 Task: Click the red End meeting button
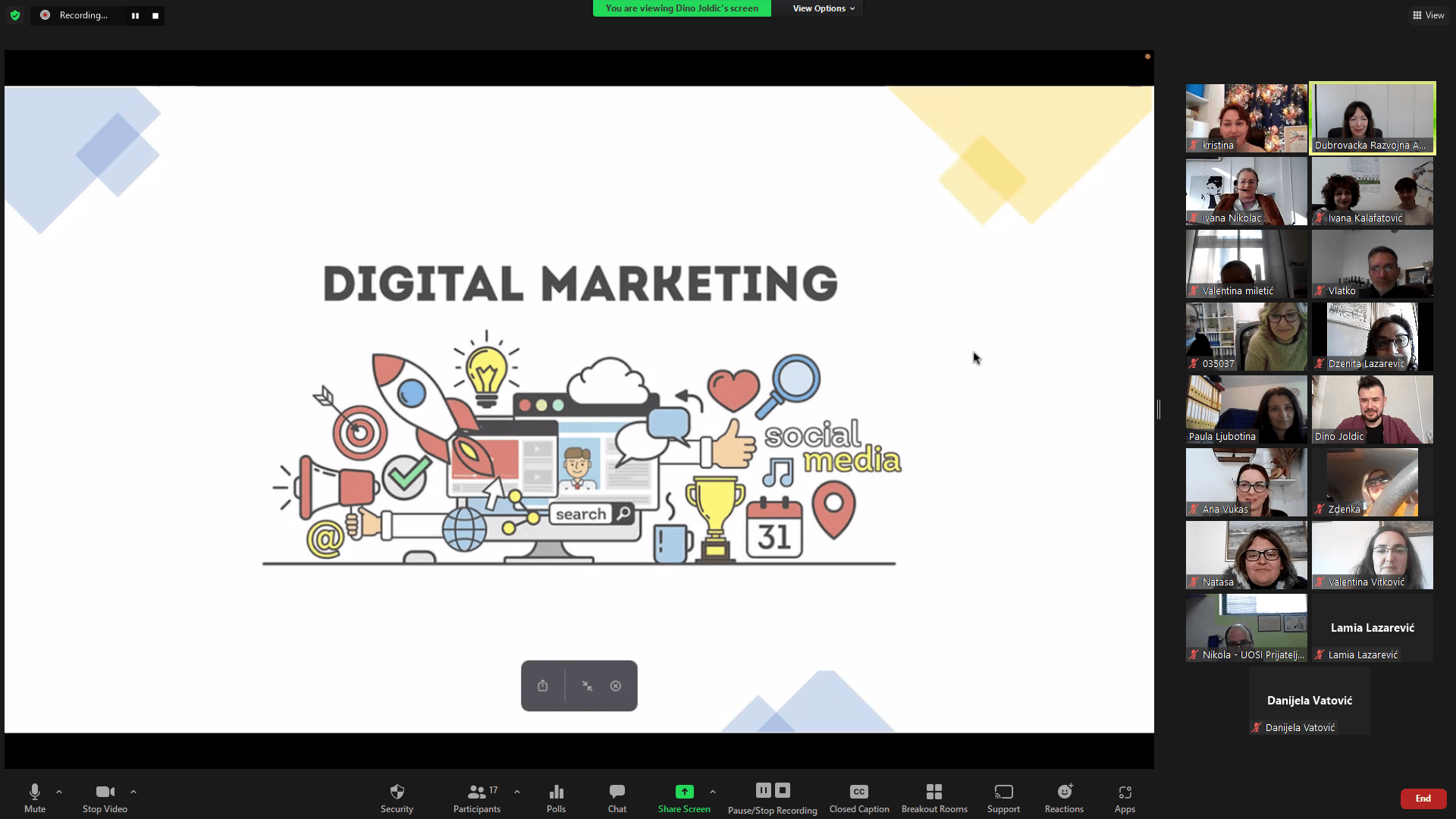point(1423,799)
